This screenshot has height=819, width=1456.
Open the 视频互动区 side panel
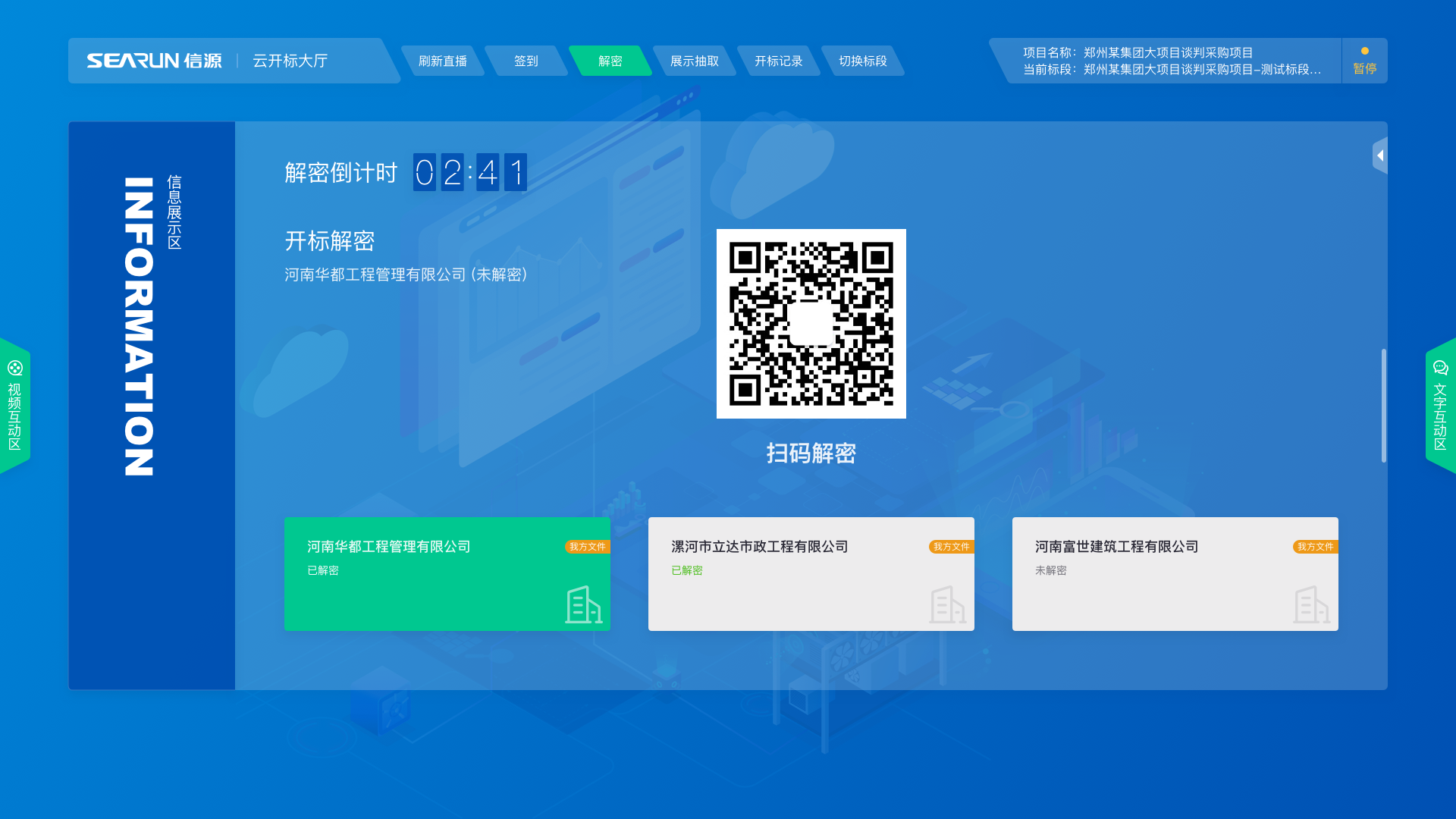pos(14,406)
